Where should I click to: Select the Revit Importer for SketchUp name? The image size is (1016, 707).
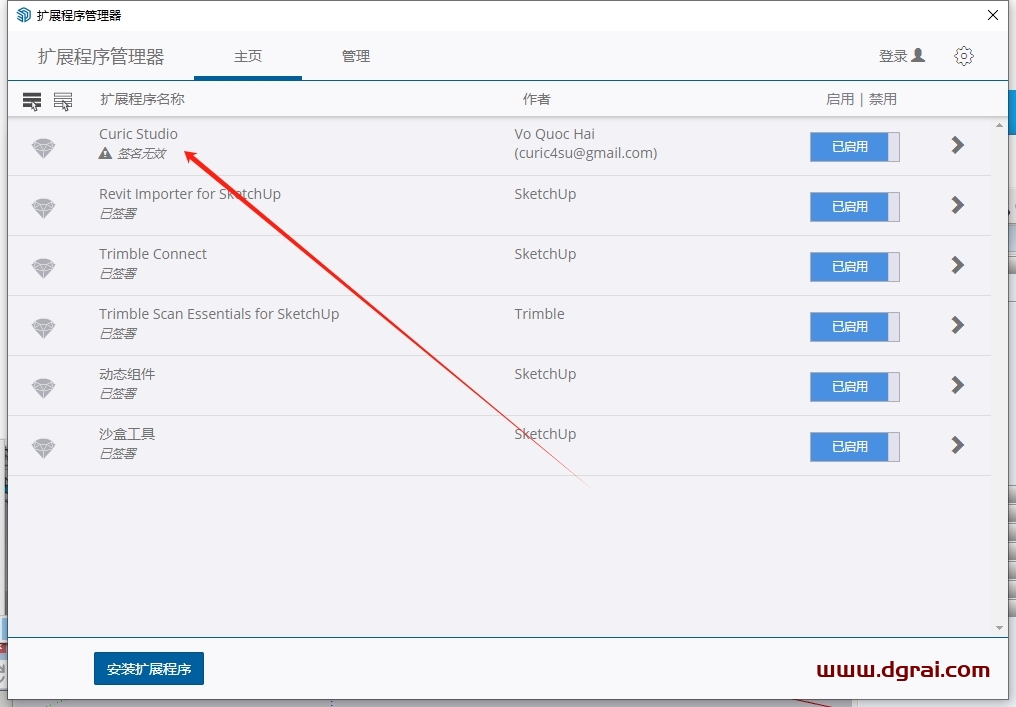pos(190,194)
